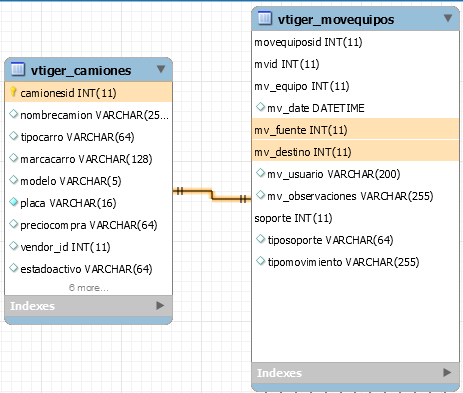
Task: Click the diamond icon beside vendor_id
Action: pyautogui.click(x=13, y=246)
